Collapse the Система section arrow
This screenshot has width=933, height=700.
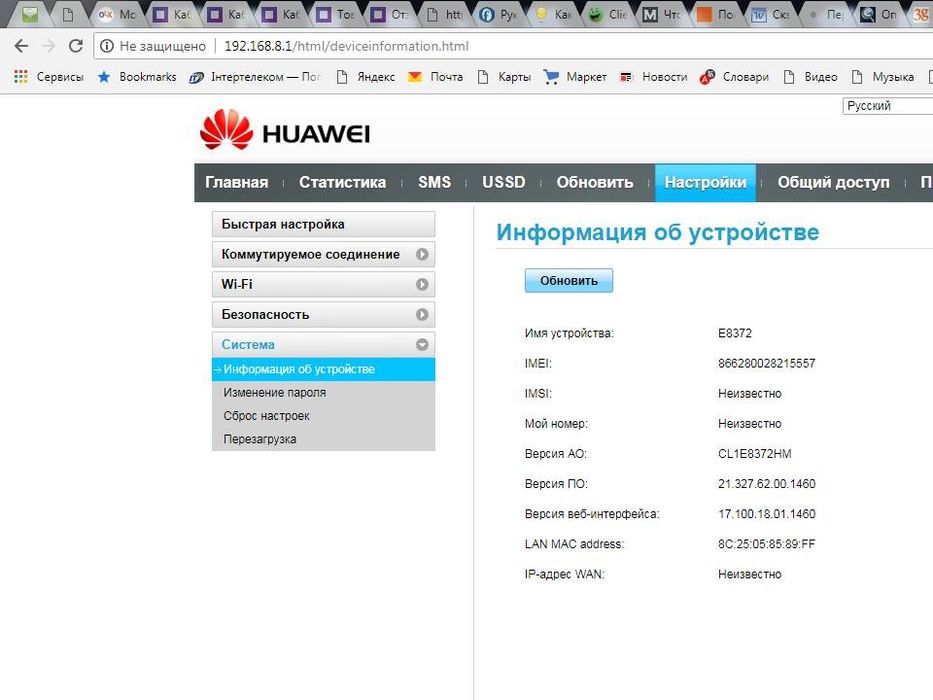422,345
